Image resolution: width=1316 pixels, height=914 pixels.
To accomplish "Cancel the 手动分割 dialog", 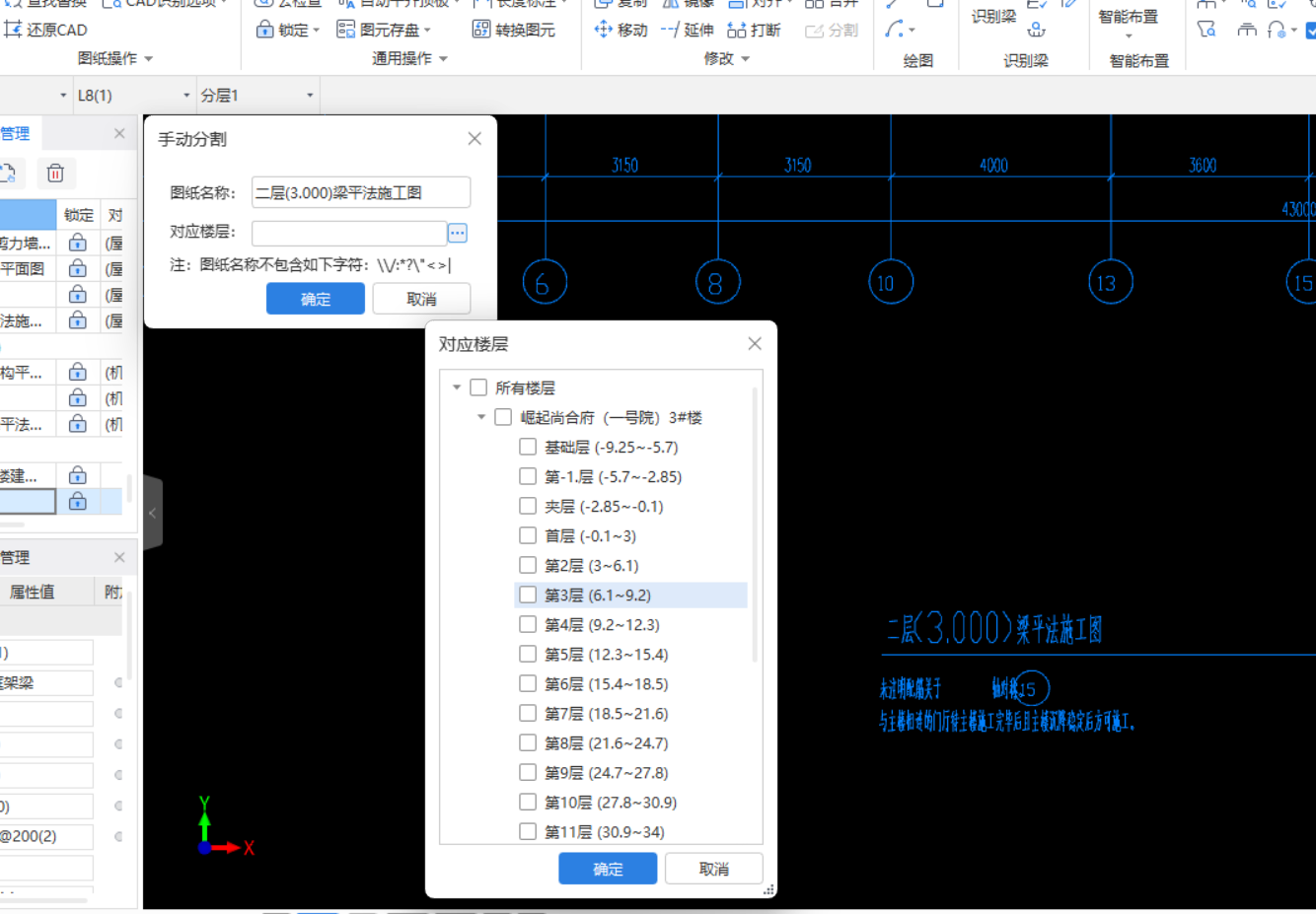I will click(x=421, y=299).
